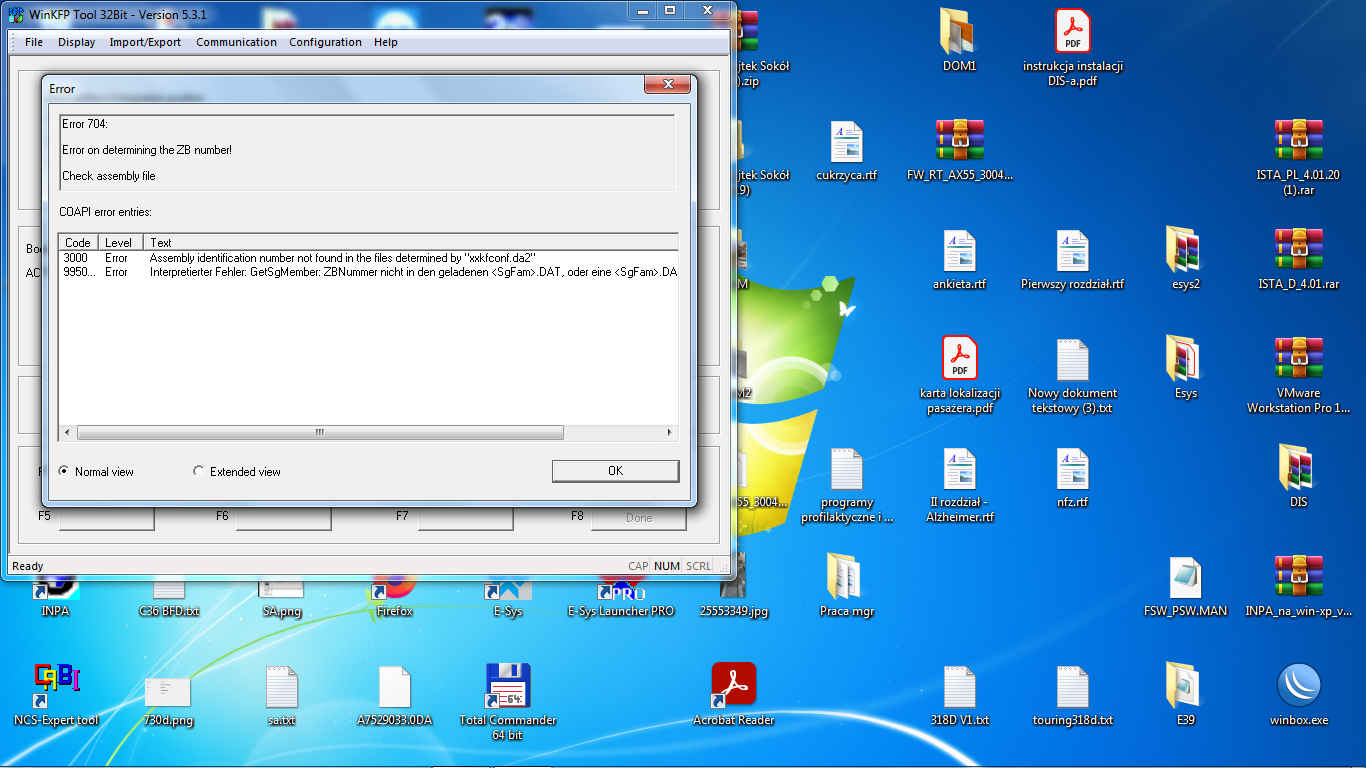Viewport: 1366px width, 768px height.
Task: Launch Total Commander 64 bit shortcut
Action: [507, 686]
